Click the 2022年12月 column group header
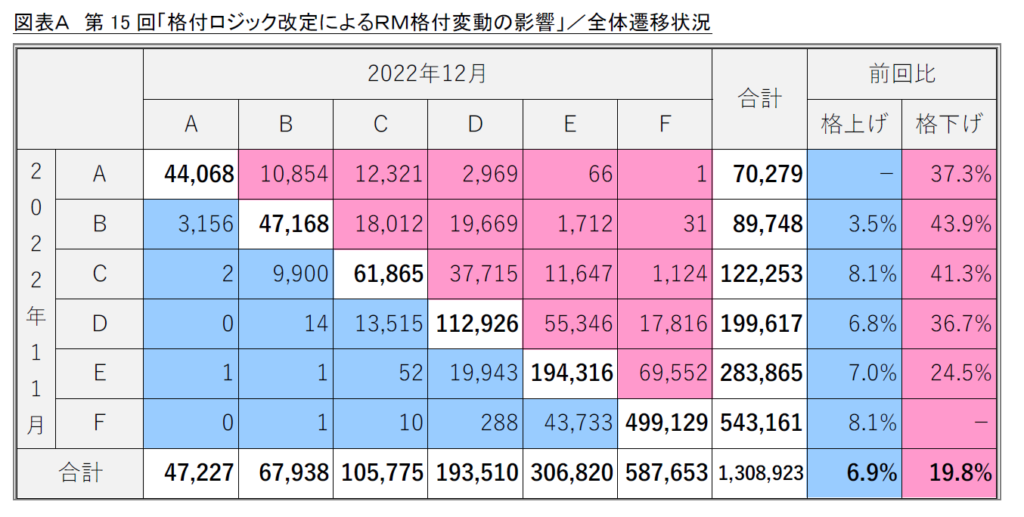This screenshot has width=1024, height=517. [427, 73]
